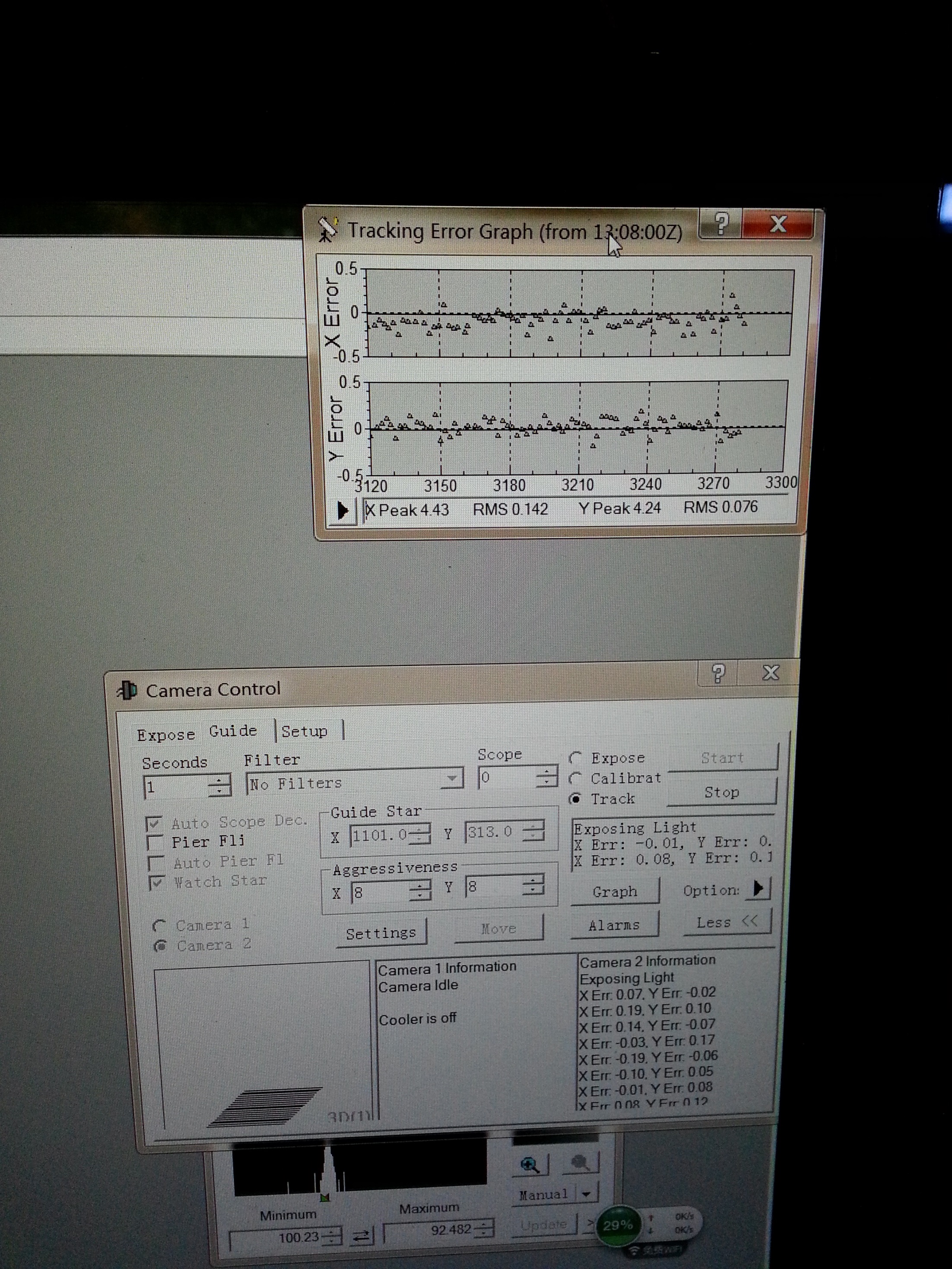This screenshot has width=952, height=1269.
Task: Select the Track radio button
Action: click(x=575, y=799)
